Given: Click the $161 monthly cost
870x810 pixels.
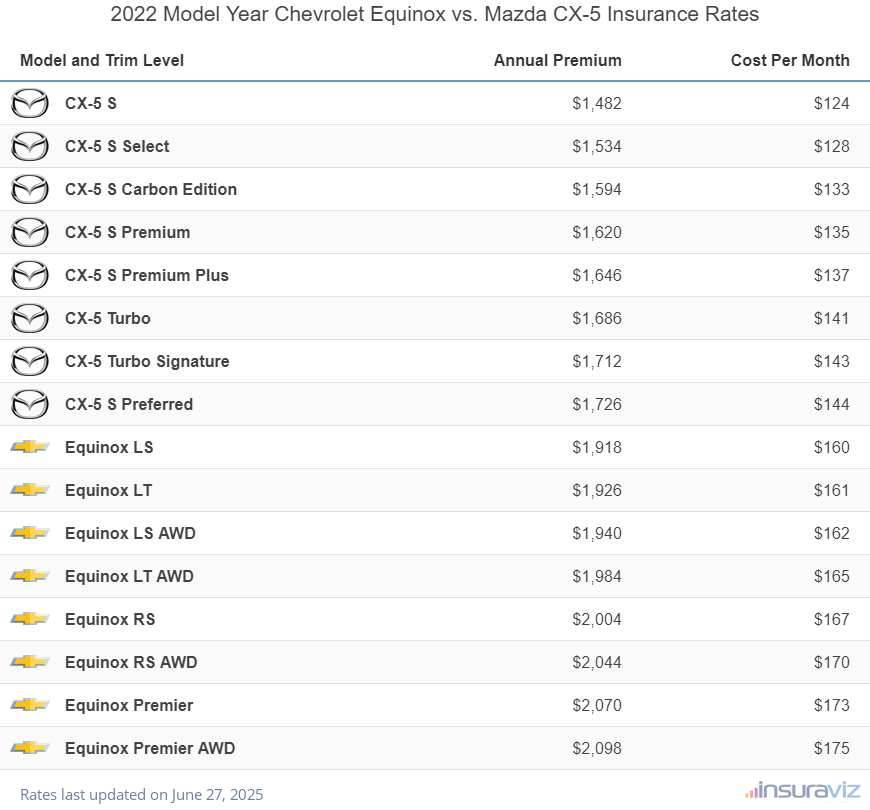Looking at the screenshot, I should coord(832,490).
